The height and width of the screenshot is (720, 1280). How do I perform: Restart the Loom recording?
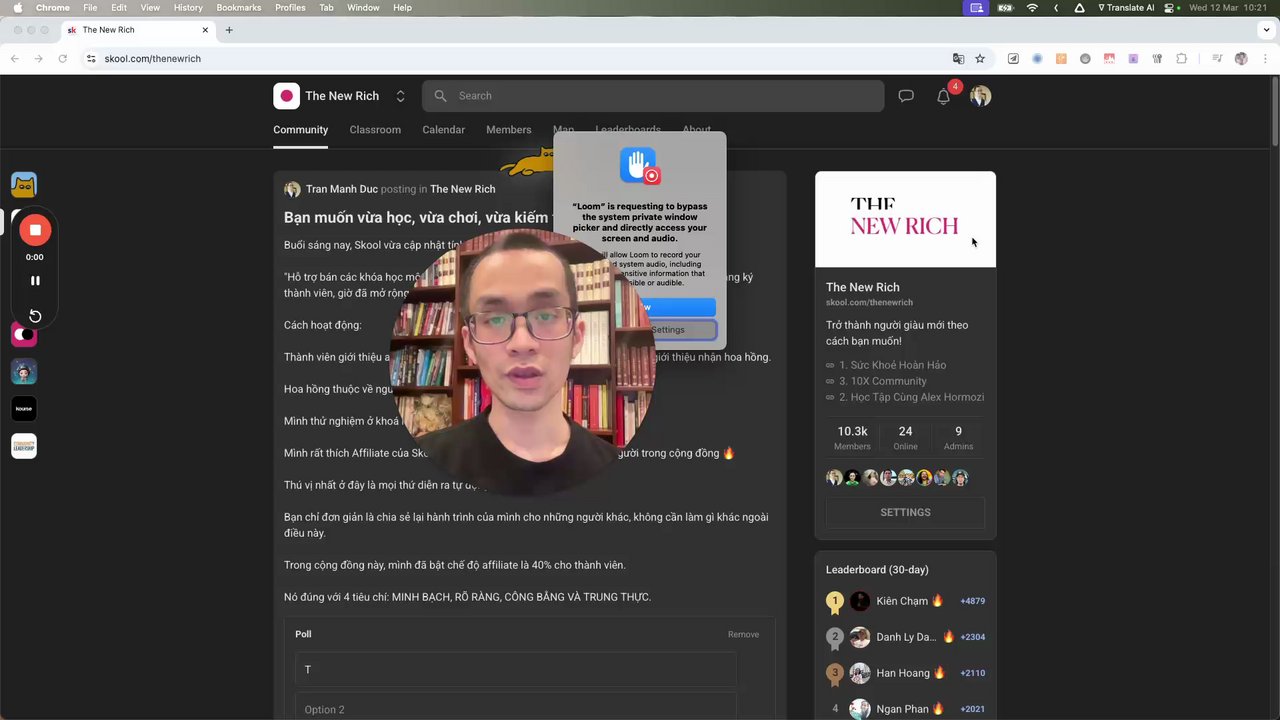[35, 316]
